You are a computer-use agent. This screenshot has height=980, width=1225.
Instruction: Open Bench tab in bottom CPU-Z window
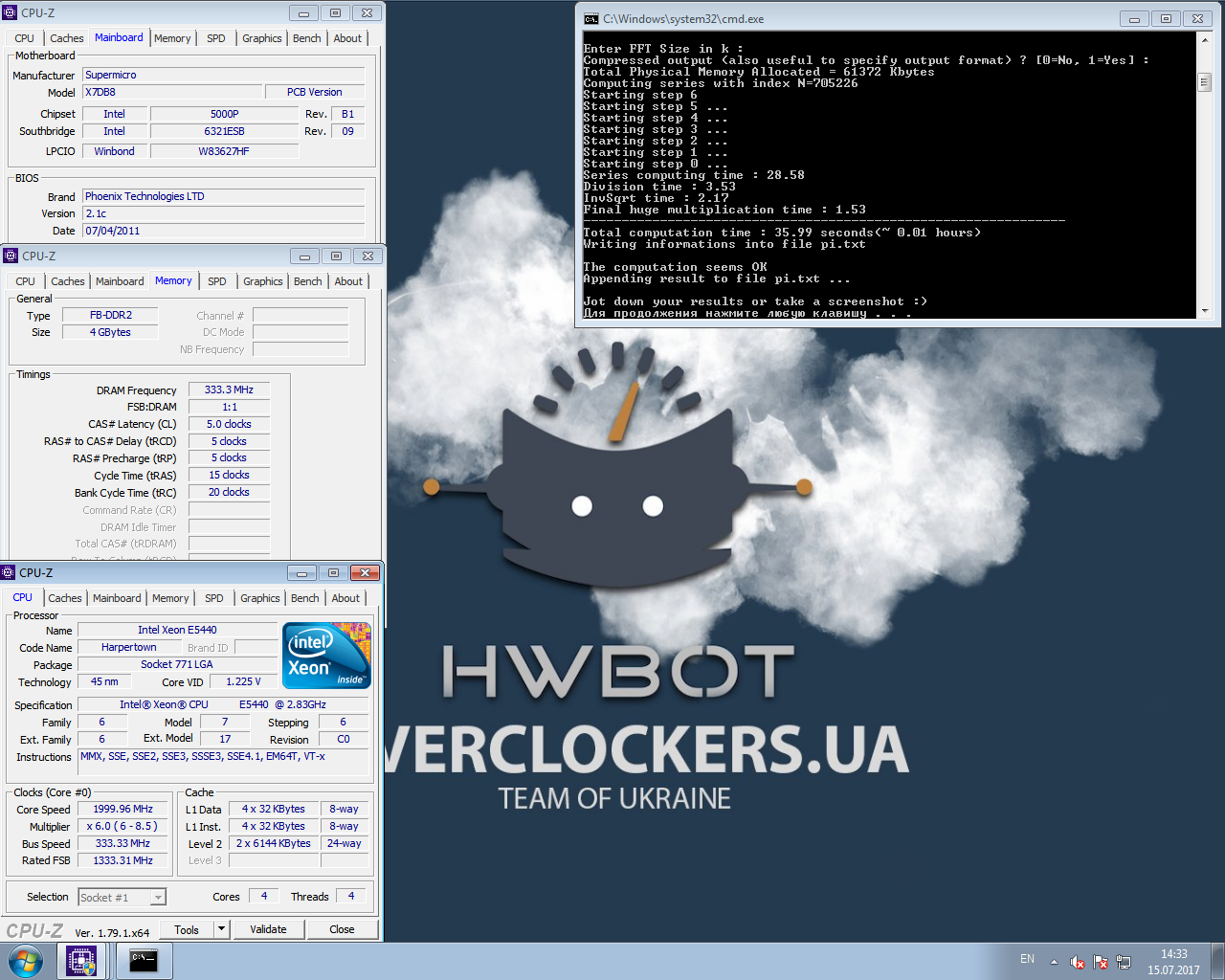coord(305,598)
